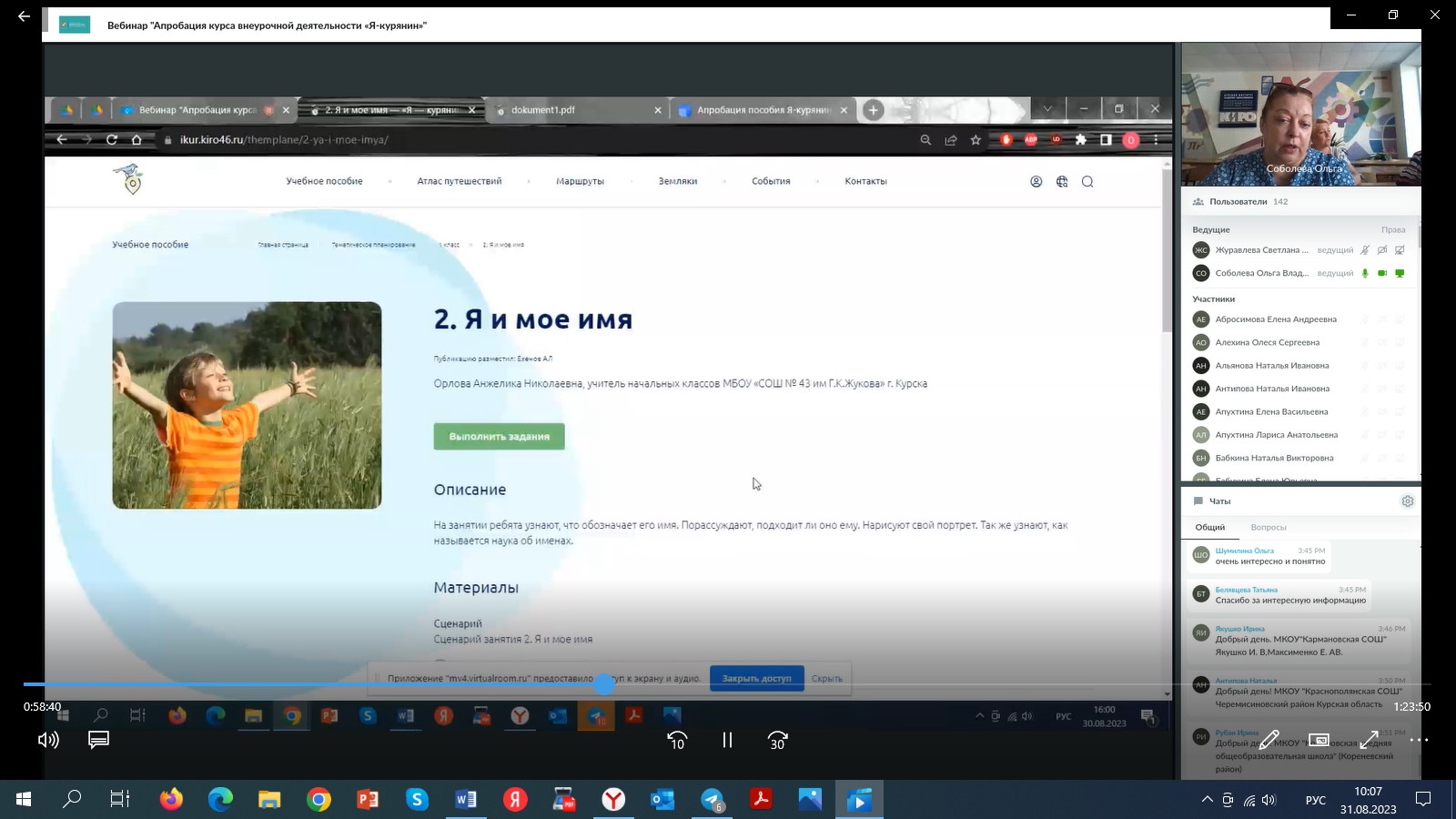Open the subtitles and captions menu
This screenshot has width=1456, height=819.
[x=98, y=740]
